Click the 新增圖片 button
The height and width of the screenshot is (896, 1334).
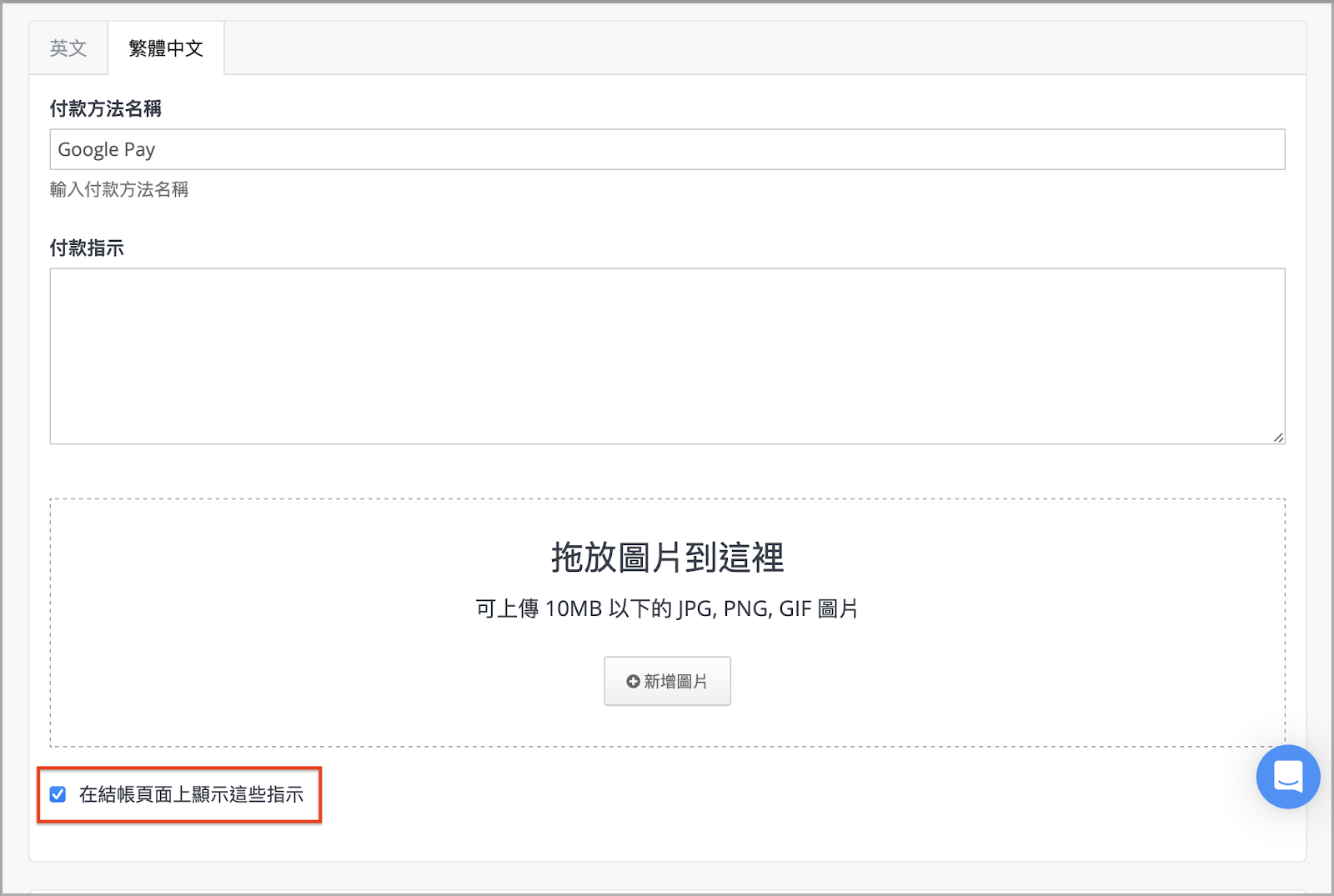[667, 681]
